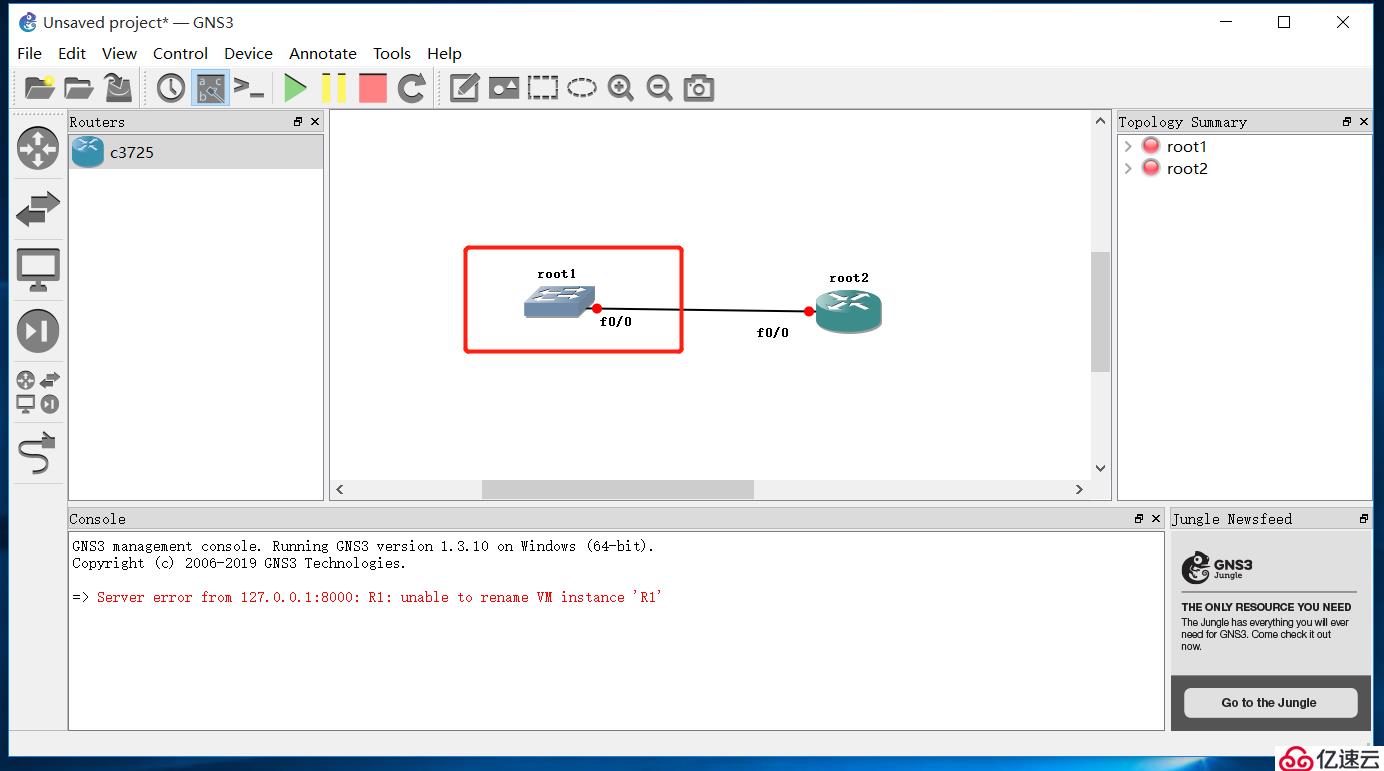Select the root1 switch node on canvas
Viewport: 1384px width, 771px height.
click(x=559, y=302)
